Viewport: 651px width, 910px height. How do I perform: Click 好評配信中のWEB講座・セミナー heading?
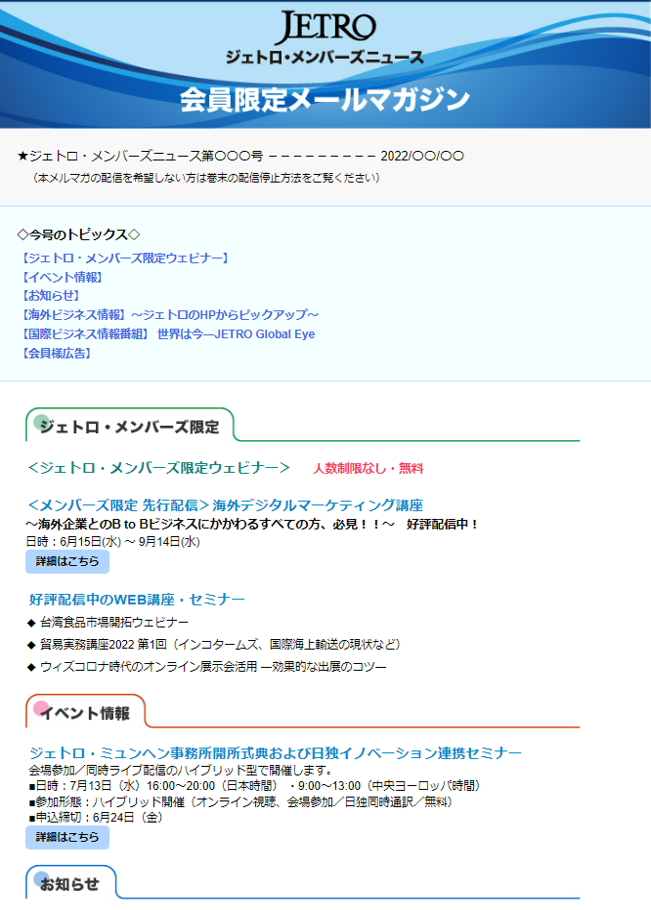pyautogui.click(x=137, y=599)
